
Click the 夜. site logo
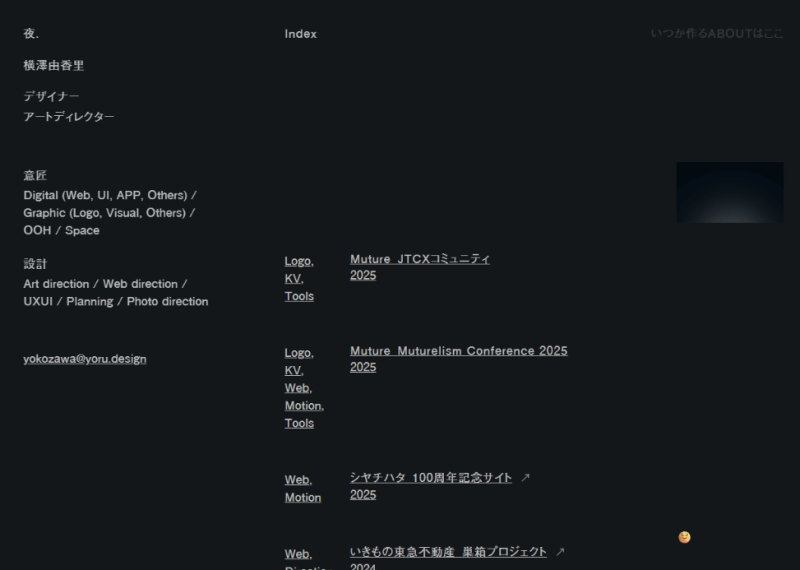click(x=31, y=34)
